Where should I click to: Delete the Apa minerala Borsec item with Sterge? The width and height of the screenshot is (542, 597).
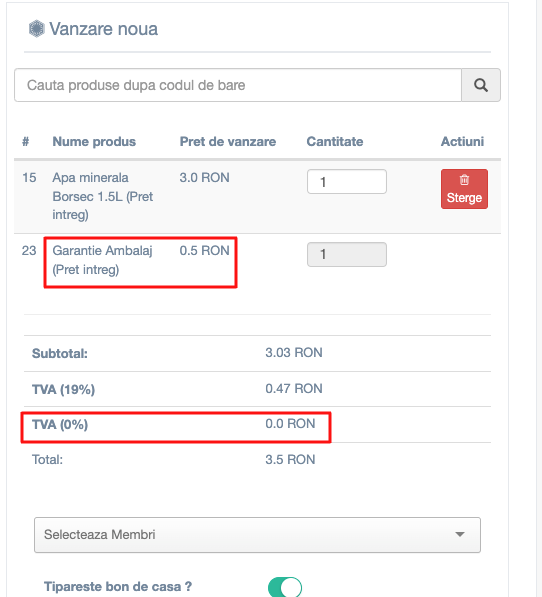[x=464, y=189]
